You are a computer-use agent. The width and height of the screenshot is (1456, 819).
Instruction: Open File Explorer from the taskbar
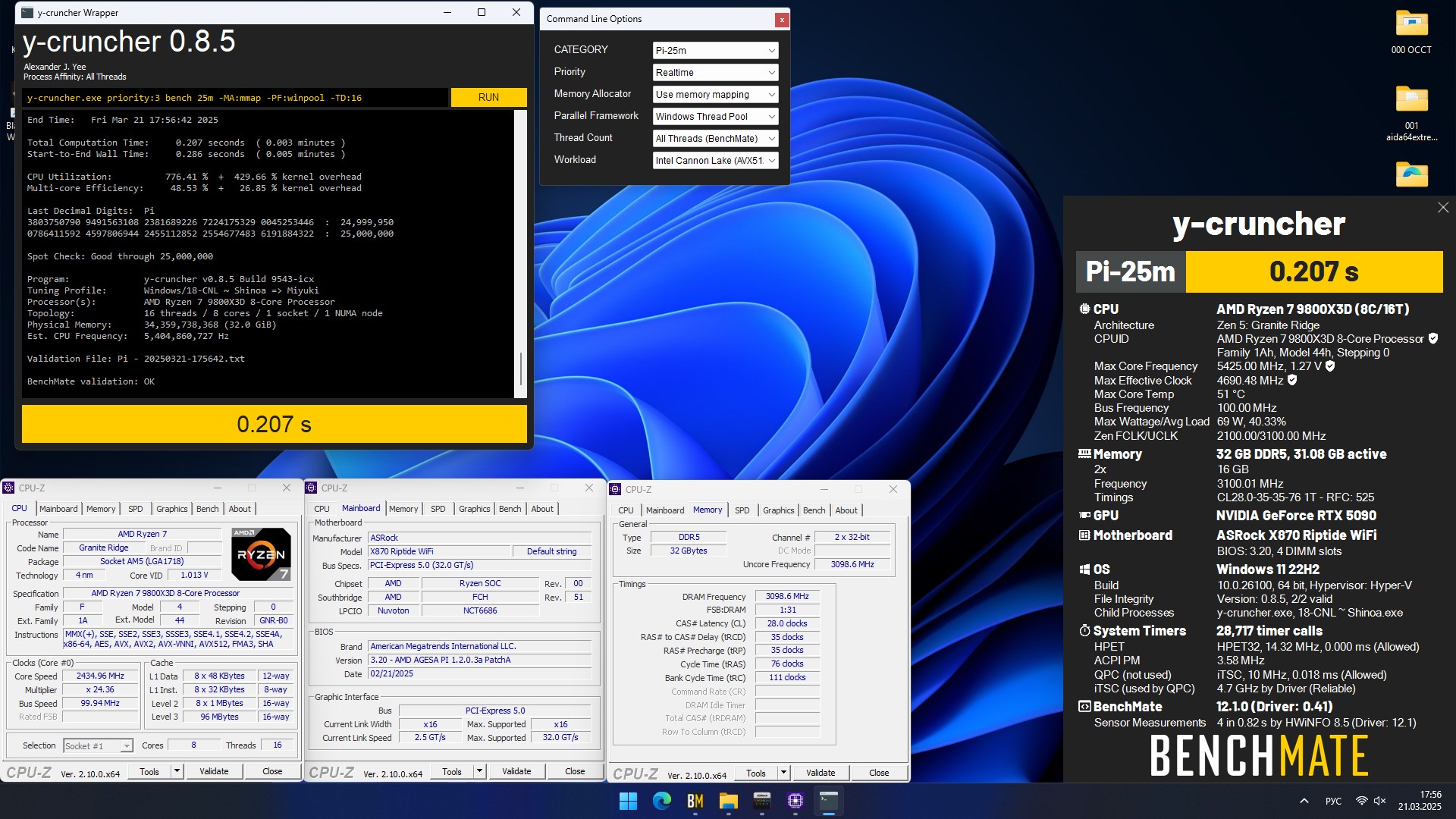(729, 801)
